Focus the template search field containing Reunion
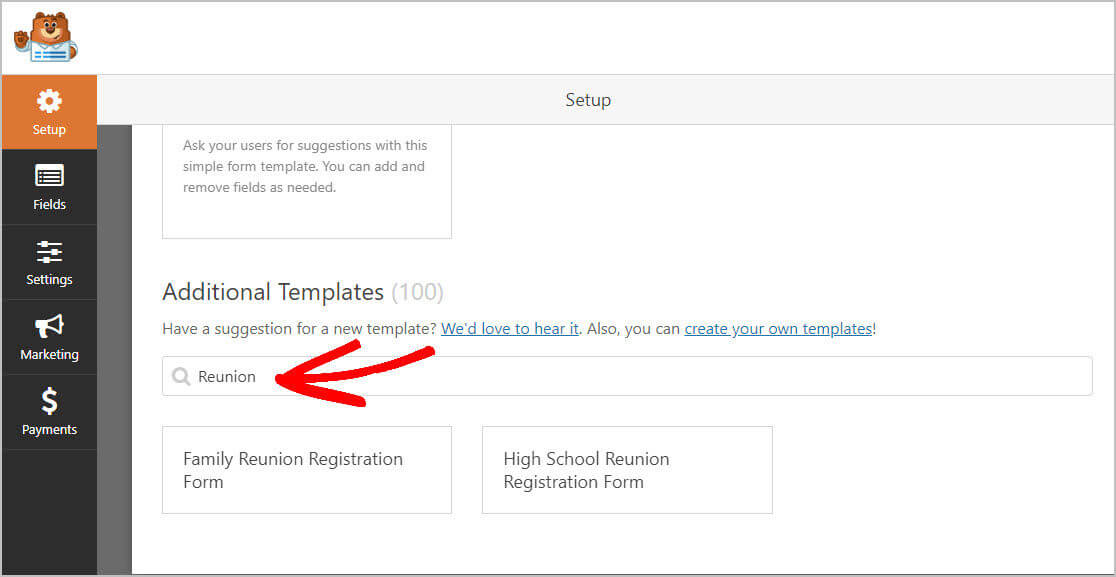 pos(627,376)
